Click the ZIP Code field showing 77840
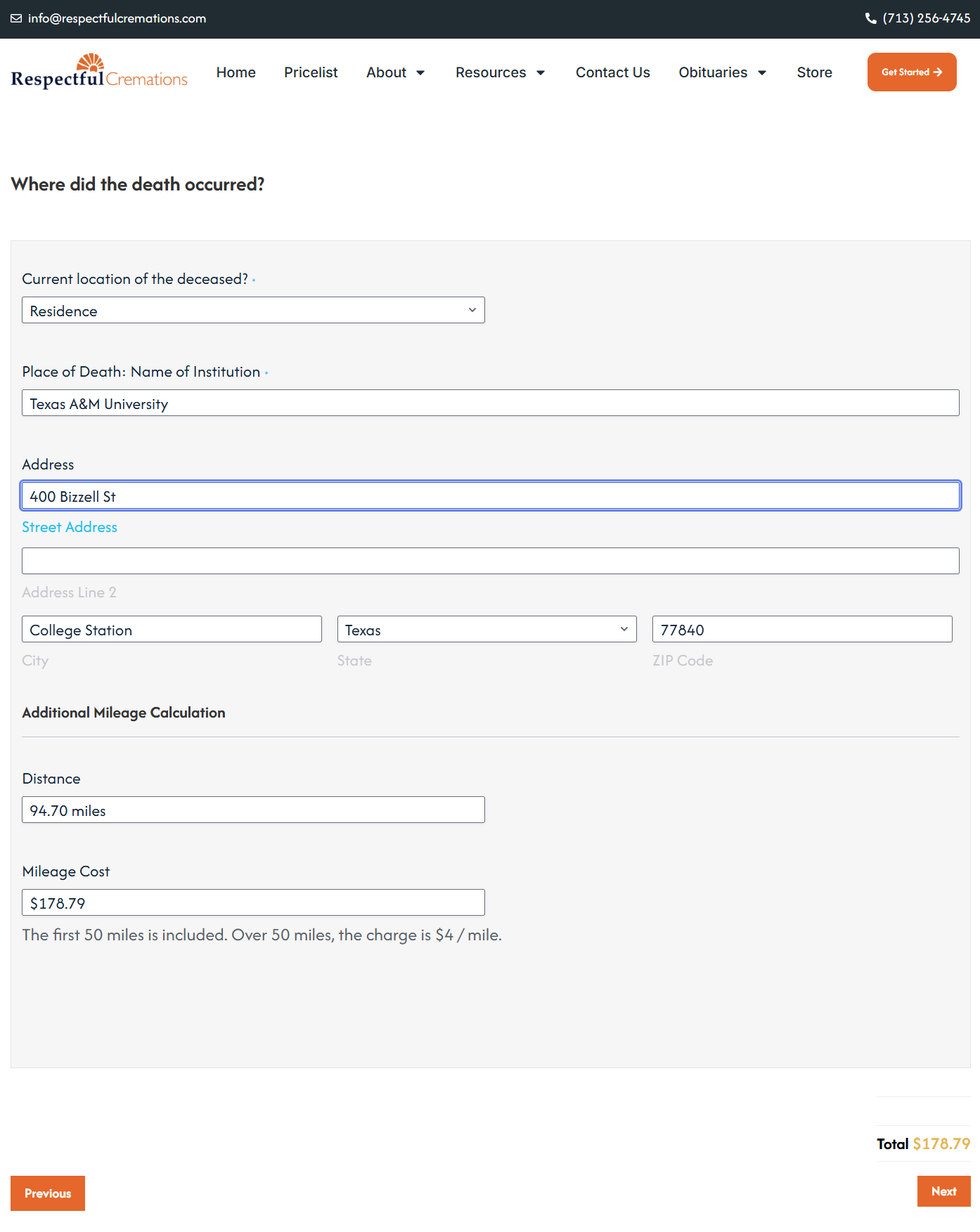Screen dimensions: 980x1232 [x=802, y=629]
